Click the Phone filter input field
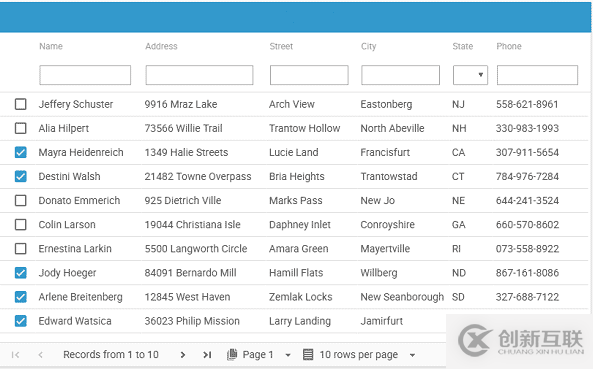The width and height of the screenshot is (593, 369). click(x=537, y=75)
